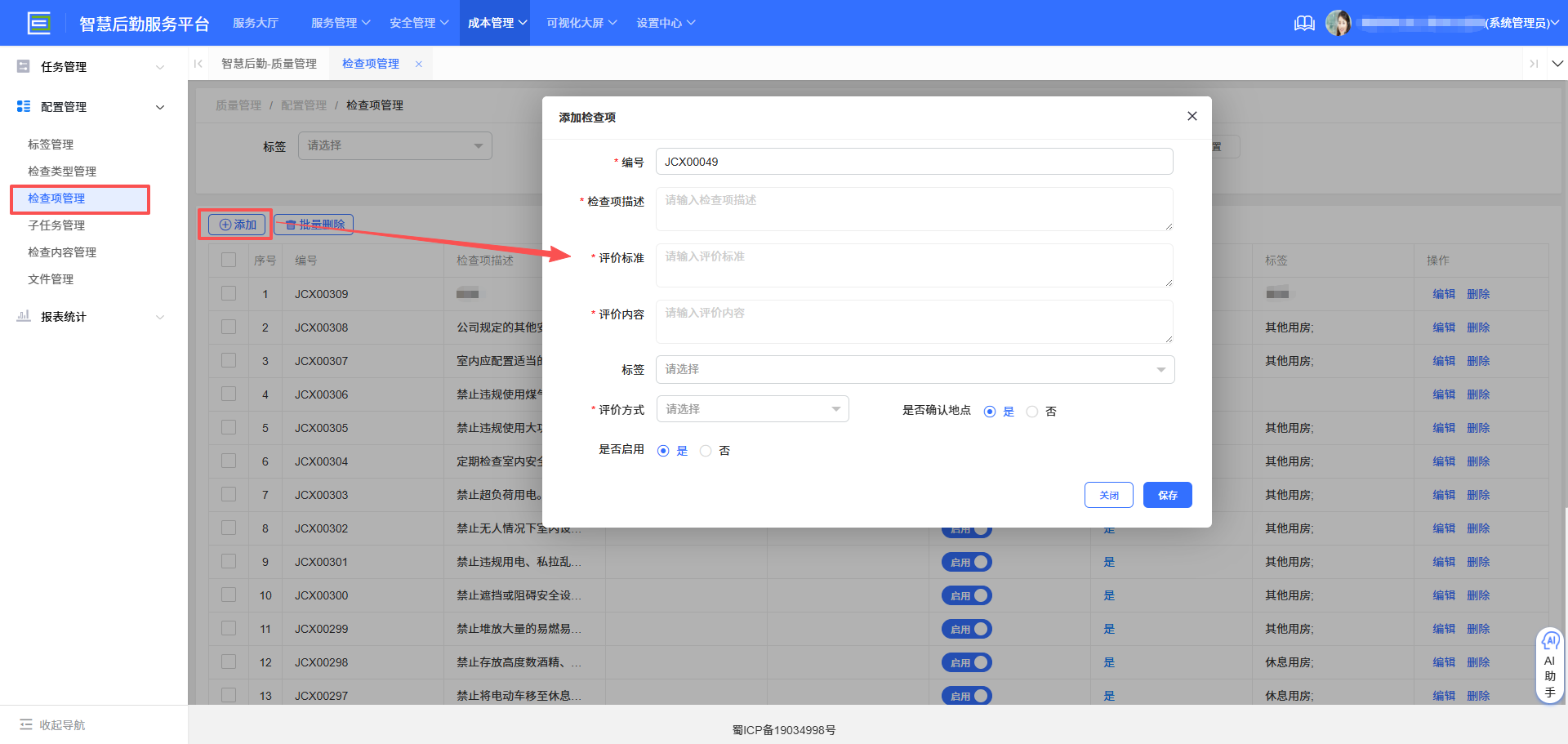Click the platform logo icon top-left
This screenshot has height=744, width=1568.
pos(38,23)
